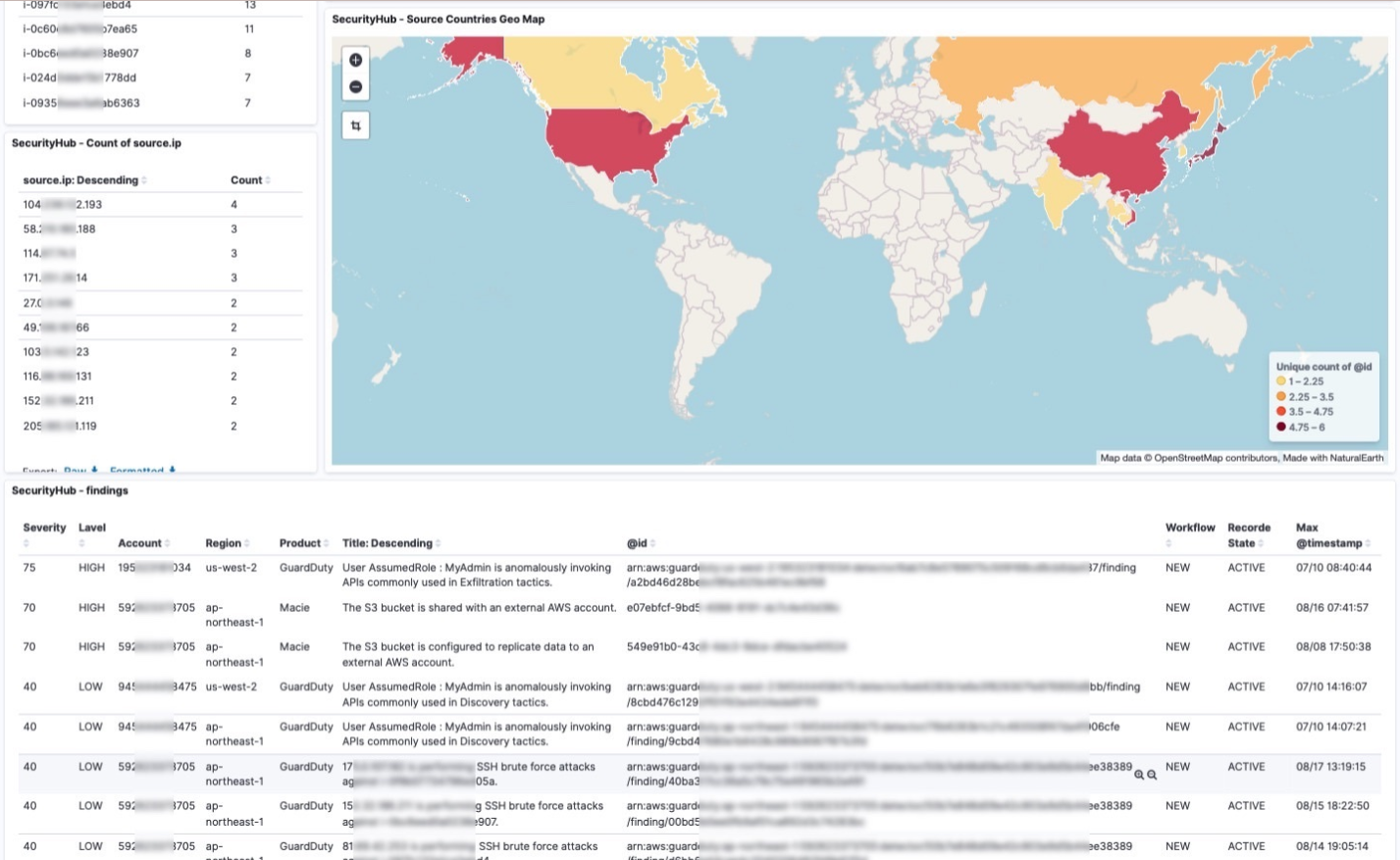Sort source.ip table by Count
Screen dimensions: 1400x860
pyautogui.click(x=250, y=180)
